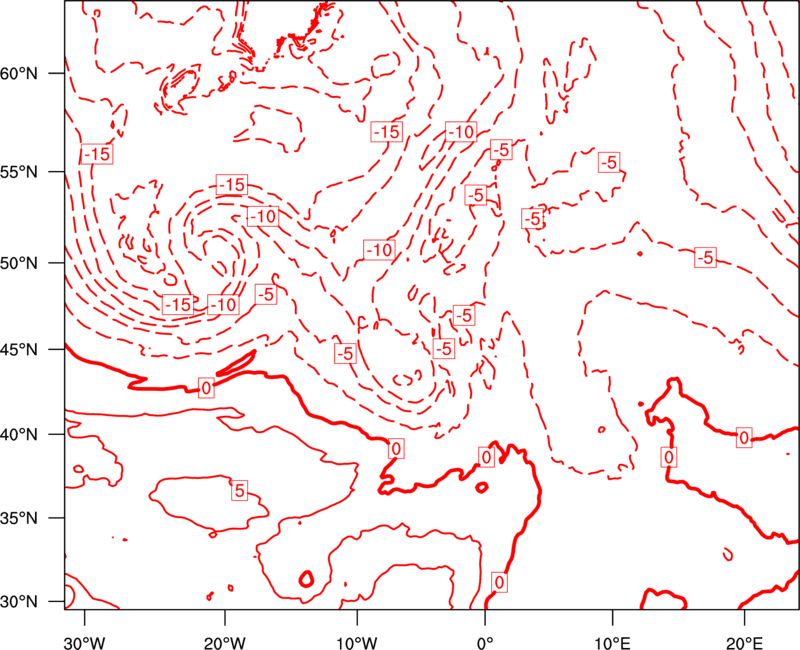
Task: Click the 10°W longitude axis label
Action: coord(356,642)
